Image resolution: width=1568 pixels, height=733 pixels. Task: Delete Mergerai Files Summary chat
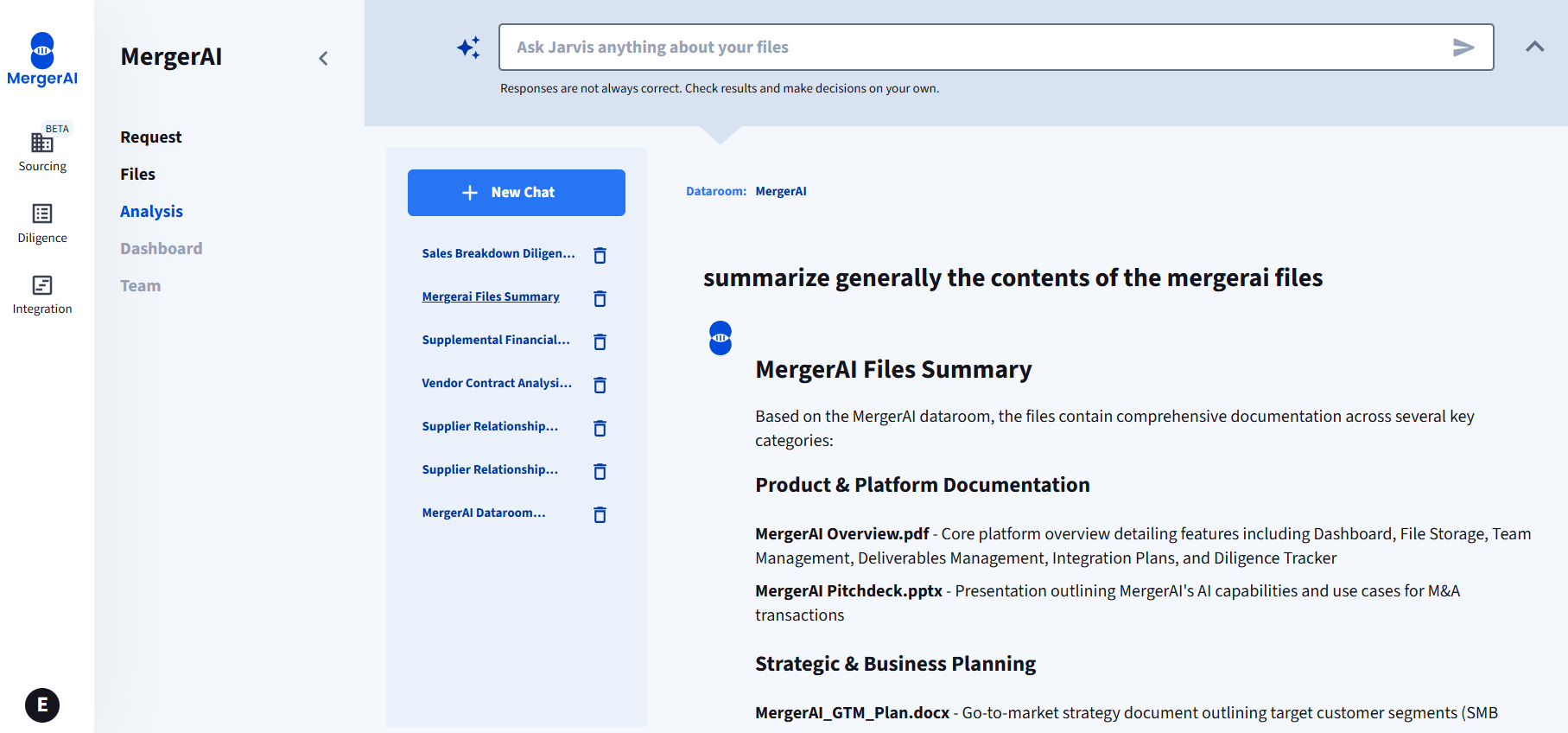[600, 298]
